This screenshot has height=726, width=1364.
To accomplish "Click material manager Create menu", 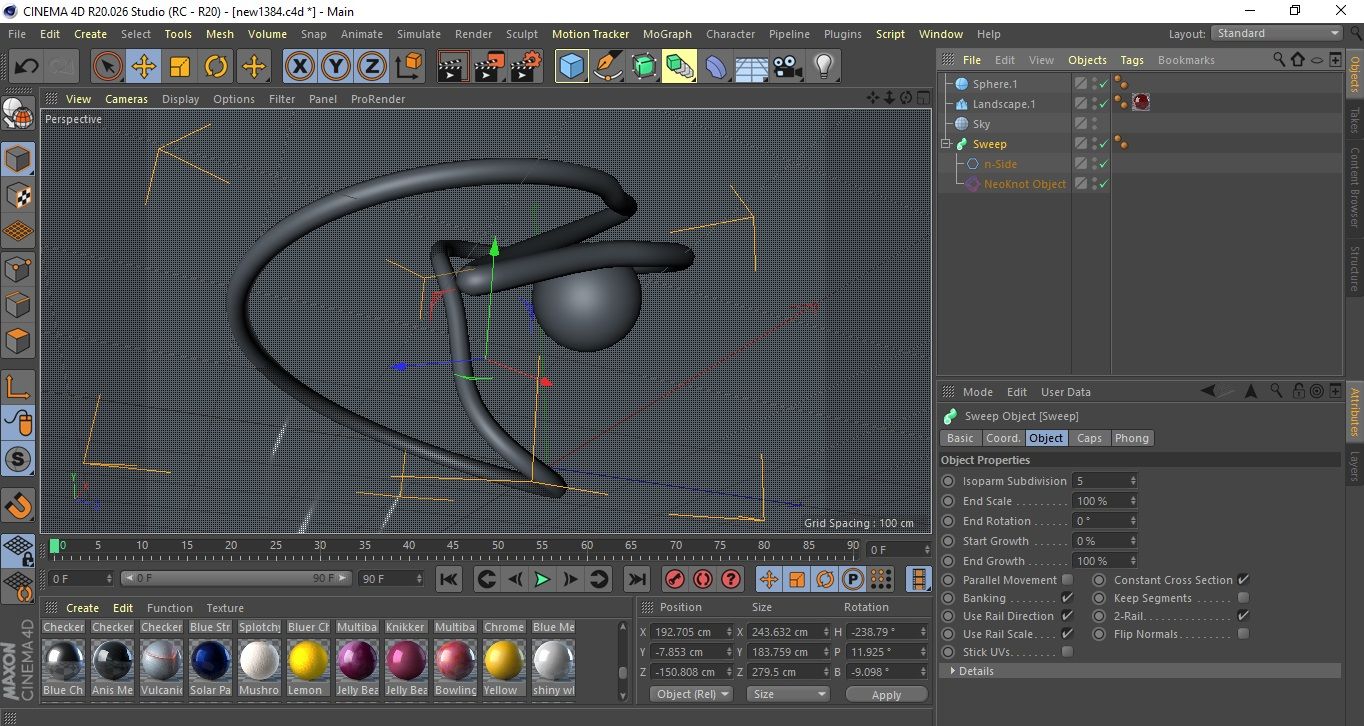I will tap(82, 608).
